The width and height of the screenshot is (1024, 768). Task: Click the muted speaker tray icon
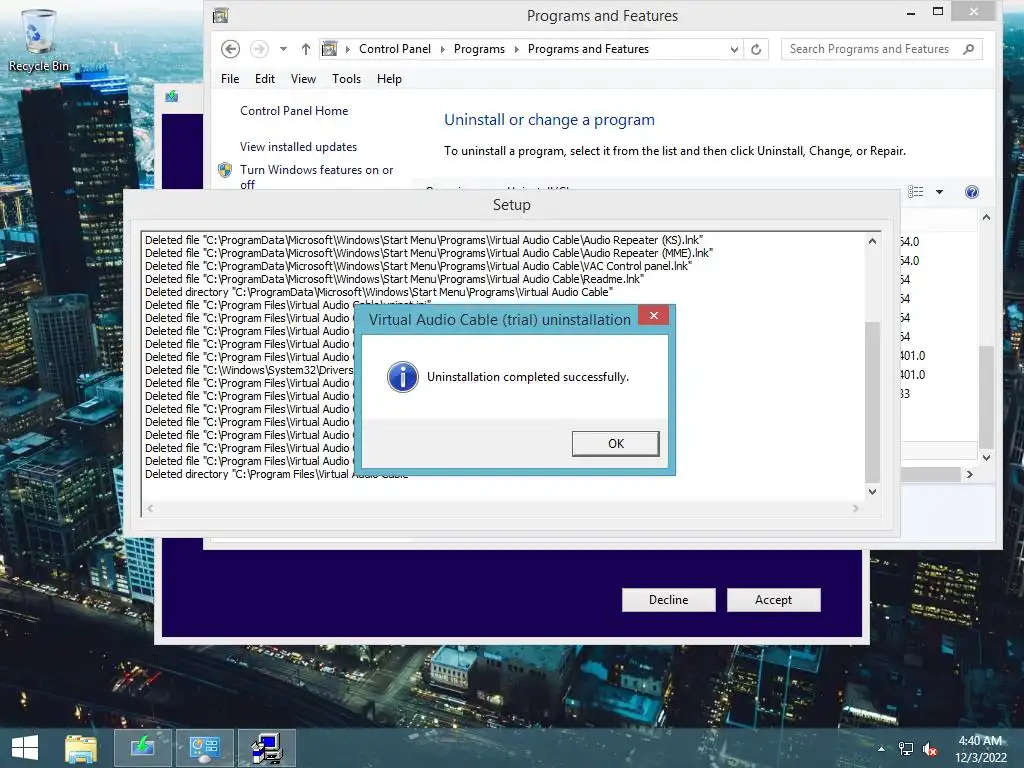point(929,749)
